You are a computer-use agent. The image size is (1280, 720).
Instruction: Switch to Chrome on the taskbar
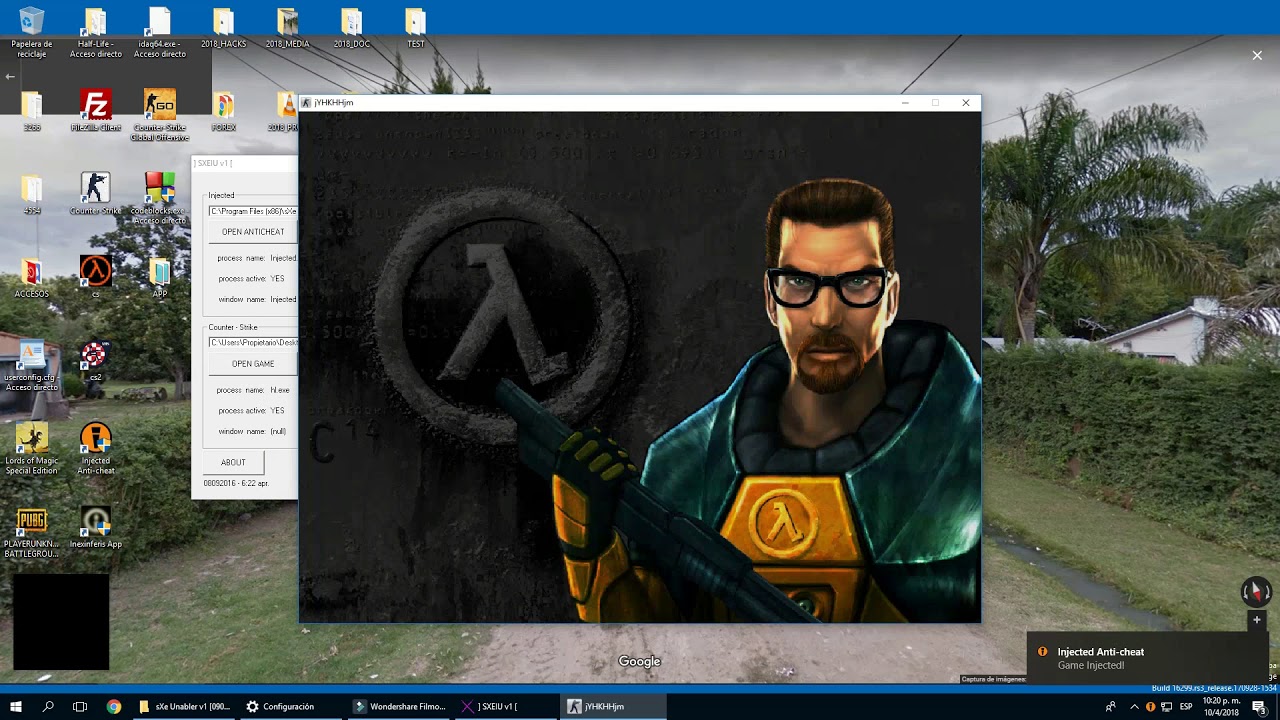click(113, 707)
